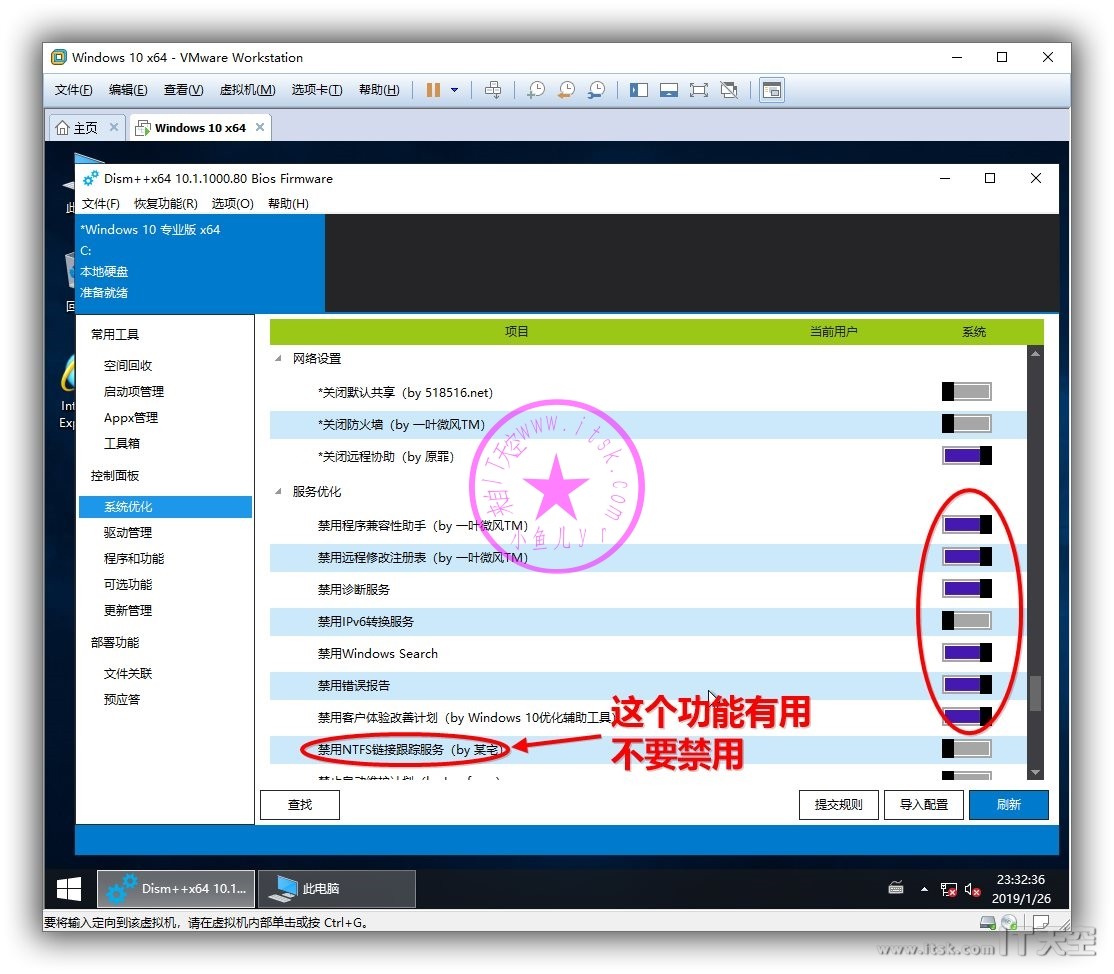Select the Windows 10 专业版 x64 image tile
1114x974 pixels.
point(200,263)
